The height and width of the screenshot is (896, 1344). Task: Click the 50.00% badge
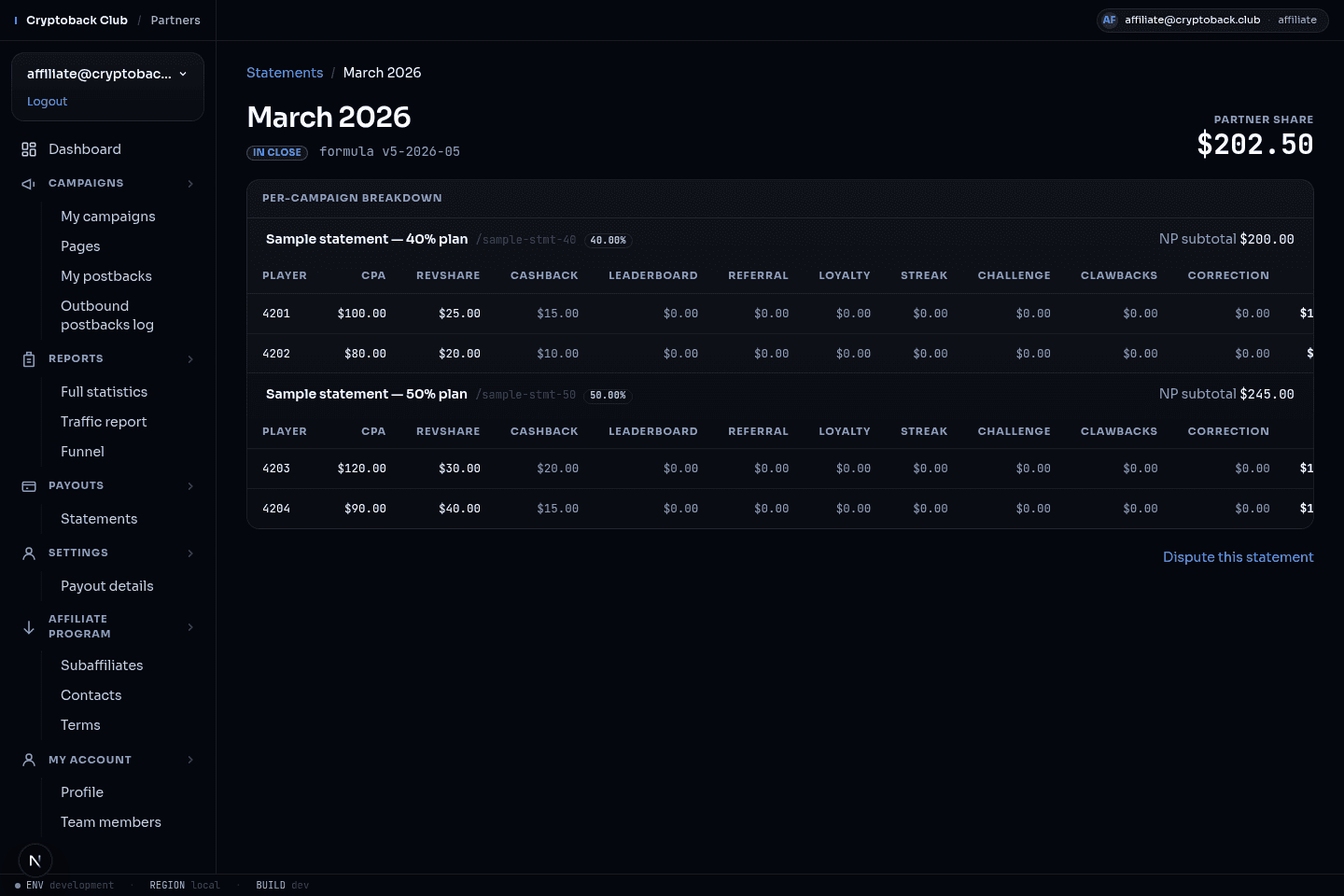(x=609, y=396)
